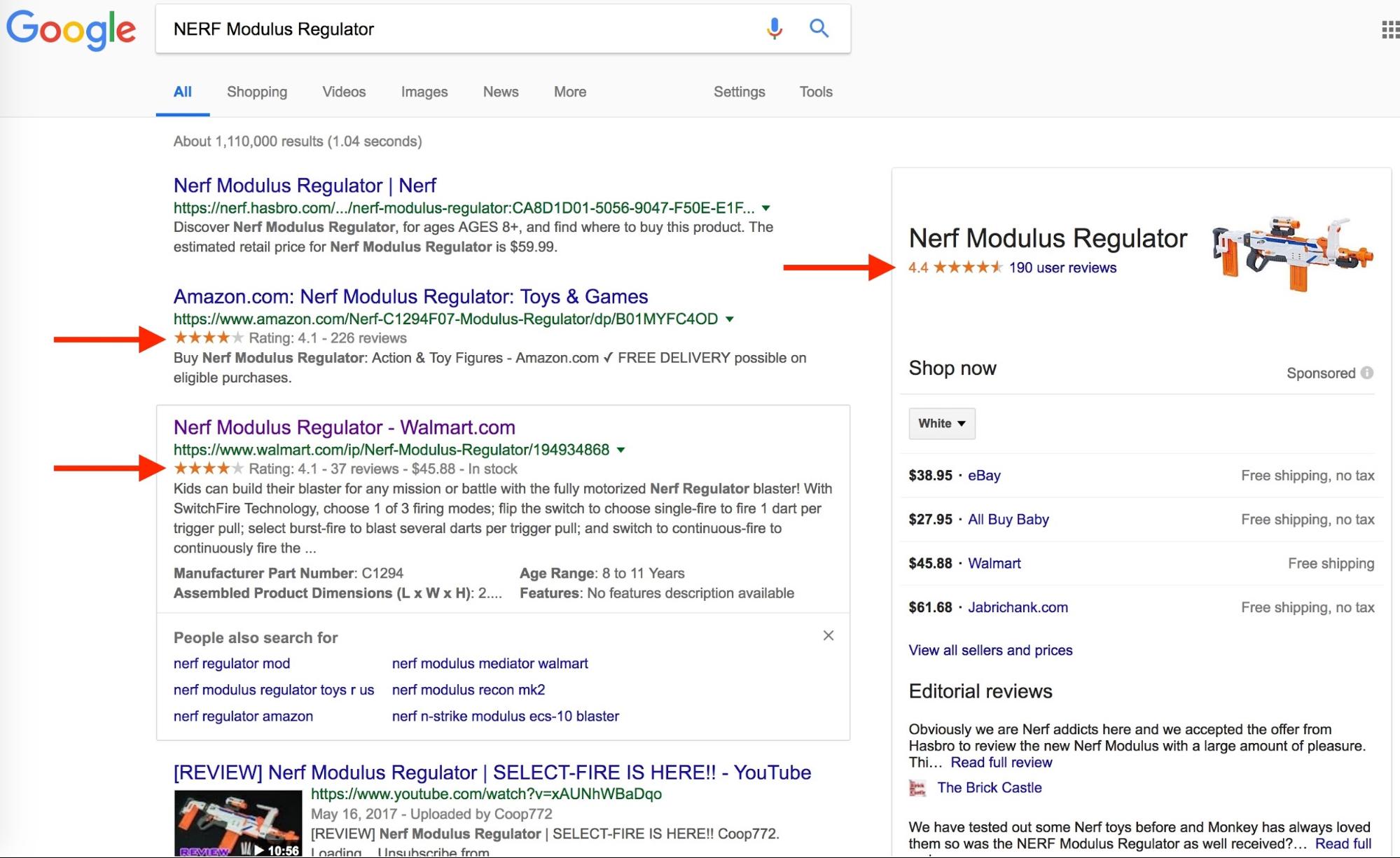Open Jabrichank.com seller link
1400x858 pixels.
(x=1018, y=608)
